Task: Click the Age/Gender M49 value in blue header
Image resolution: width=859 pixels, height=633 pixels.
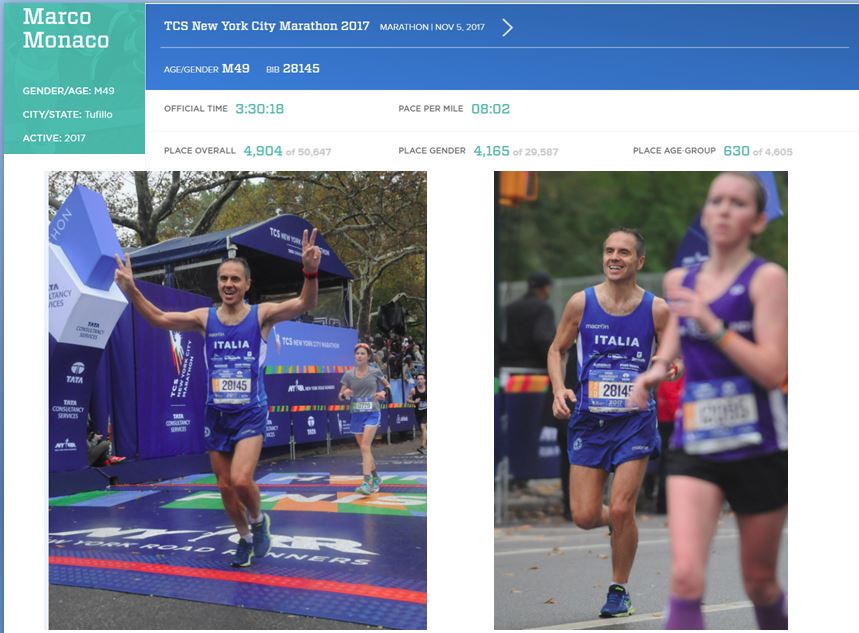Action: coord(235,69)
